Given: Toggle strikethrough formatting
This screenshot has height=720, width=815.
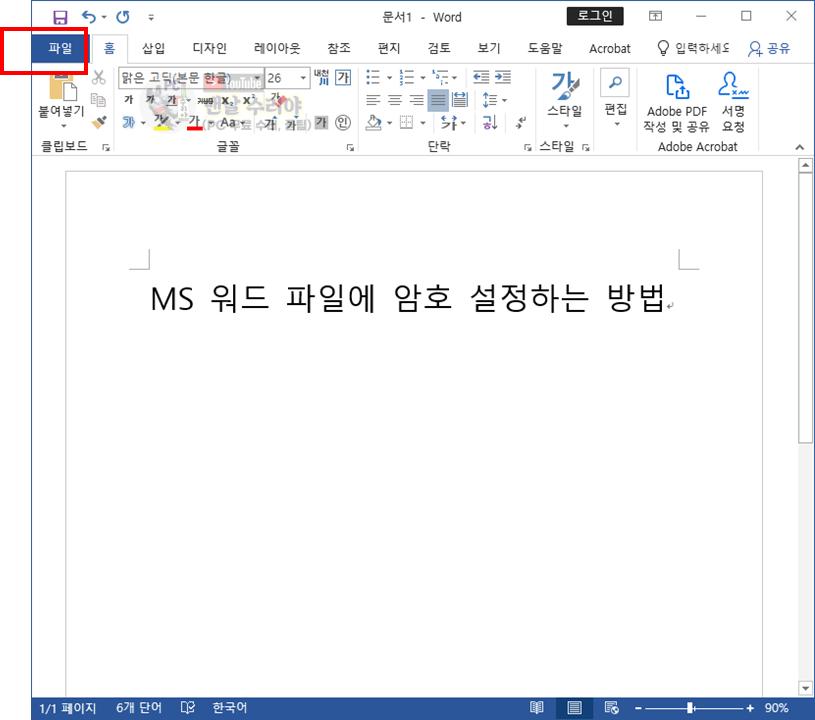Looking at the screenshot, I should pos(205,100).
